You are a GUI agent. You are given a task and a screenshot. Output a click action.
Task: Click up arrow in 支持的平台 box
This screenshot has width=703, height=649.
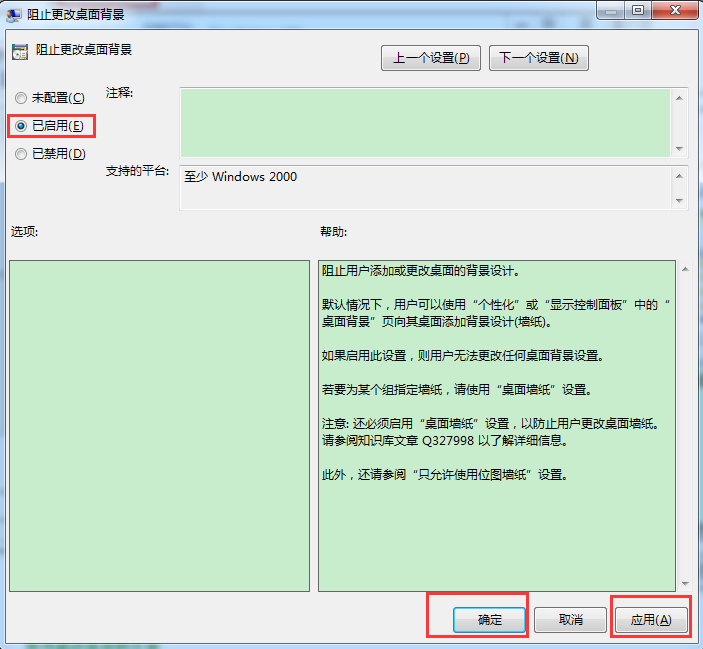click(x=679, y=174)
